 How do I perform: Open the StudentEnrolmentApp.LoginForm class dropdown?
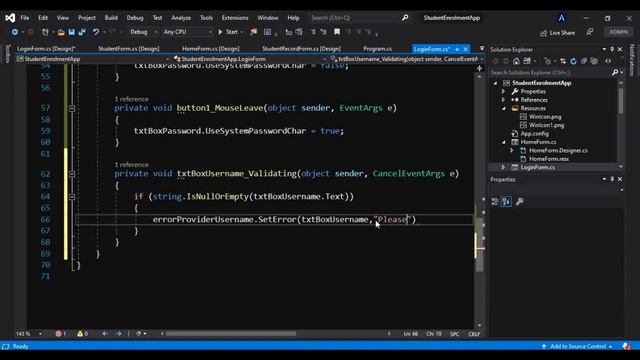250,59
